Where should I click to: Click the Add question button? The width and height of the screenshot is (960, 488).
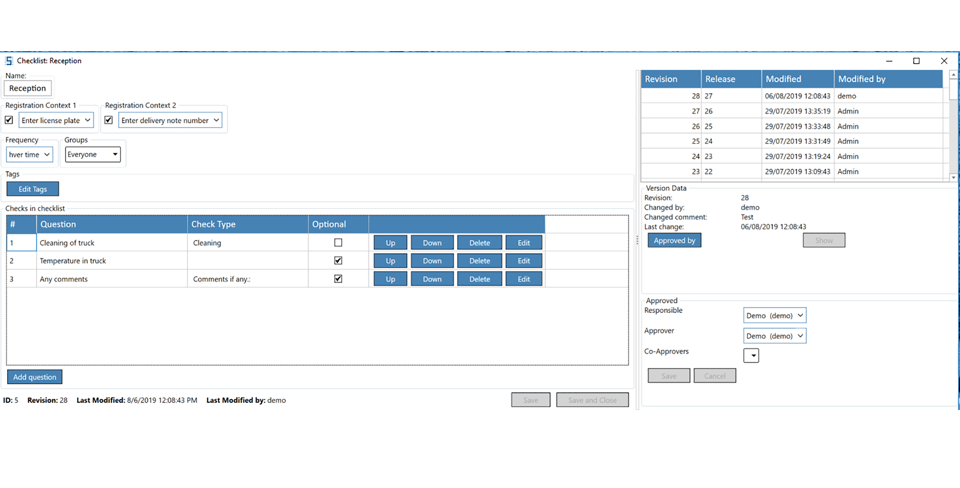[35, 377]
